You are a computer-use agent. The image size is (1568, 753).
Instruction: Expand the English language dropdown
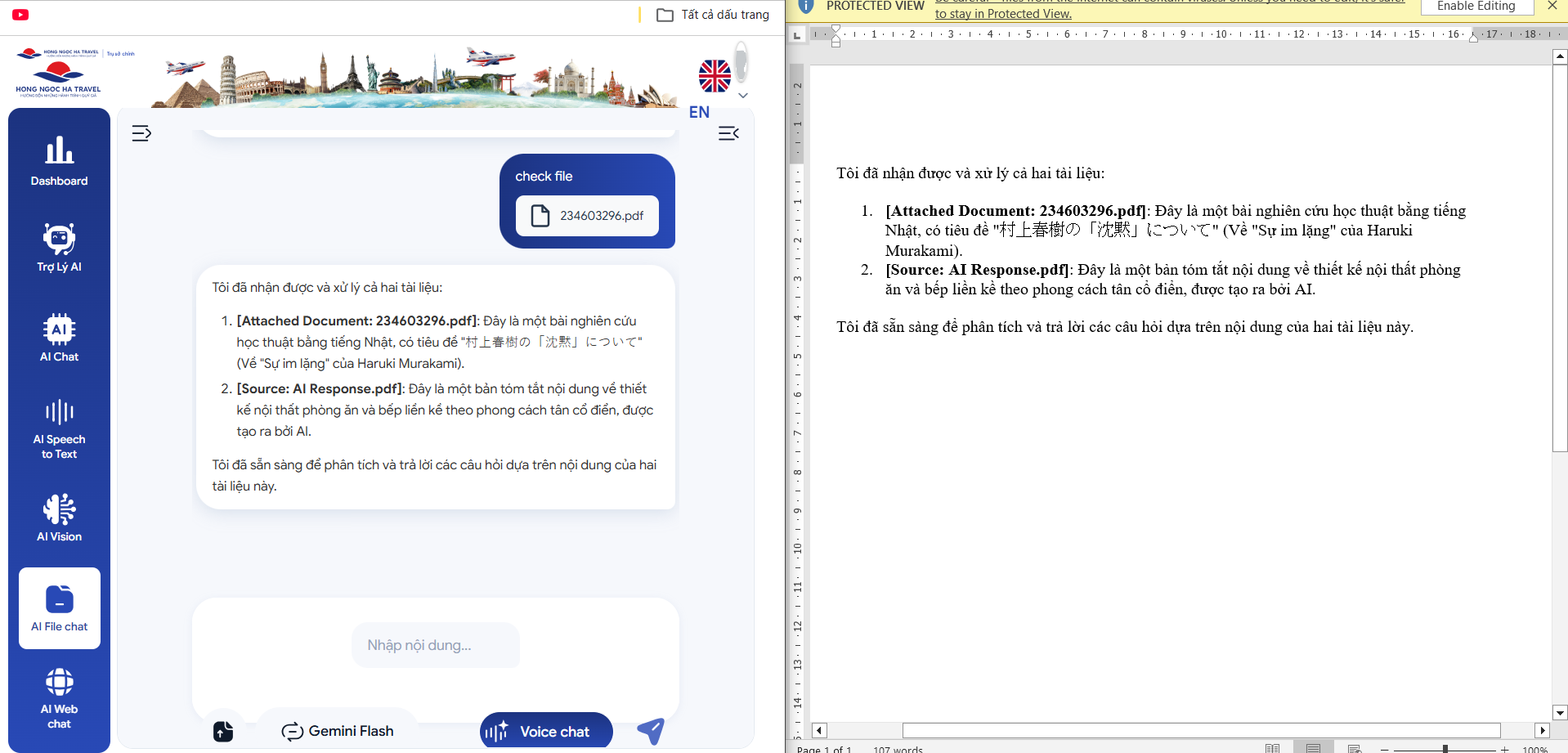743,96
